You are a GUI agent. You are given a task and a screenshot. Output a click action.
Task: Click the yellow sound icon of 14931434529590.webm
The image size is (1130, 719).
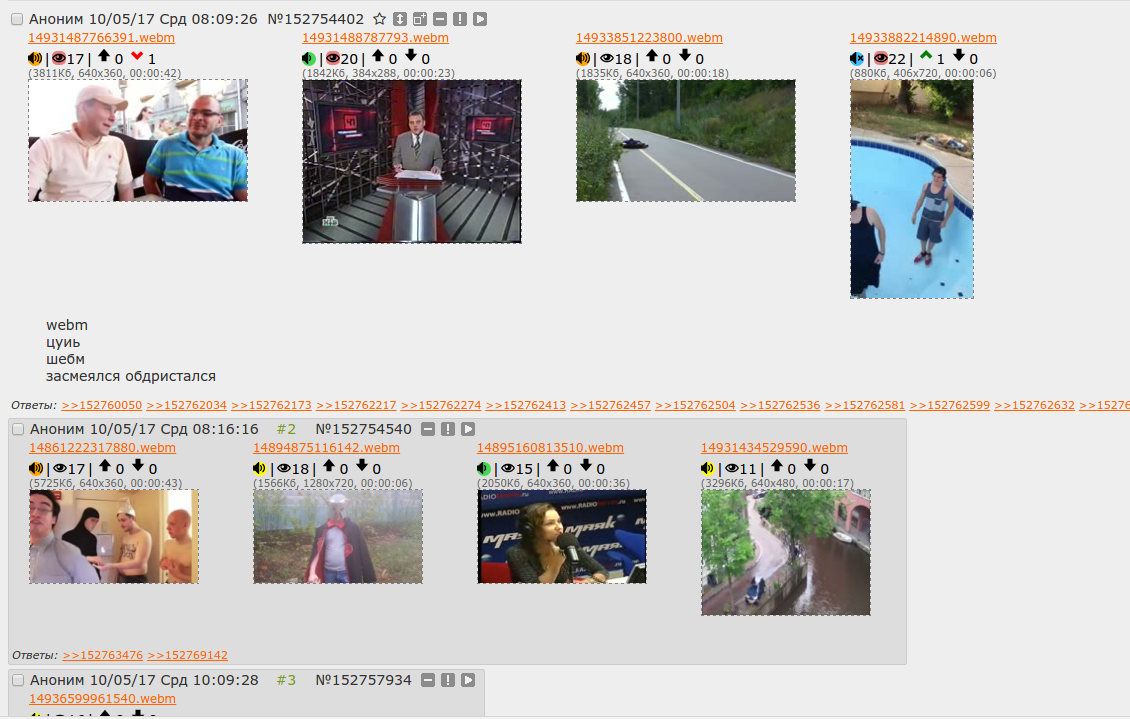(x=708, y=468)
